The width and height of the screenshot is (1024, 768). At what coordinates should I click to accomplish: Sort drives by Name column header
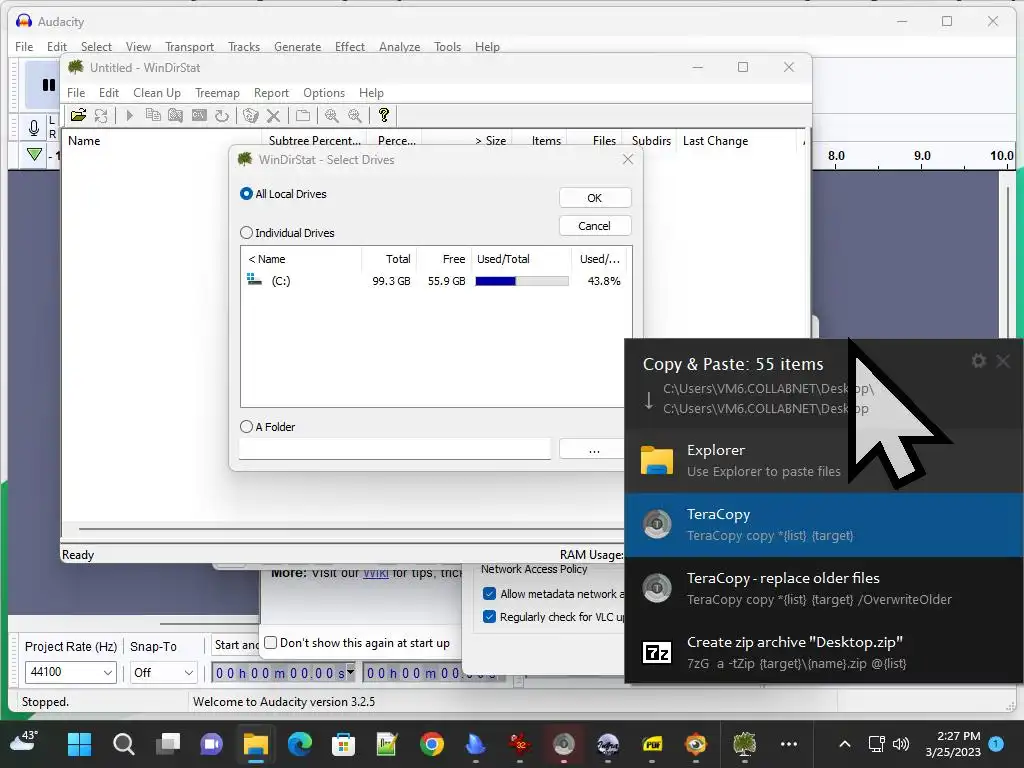(x=300, y=259)
